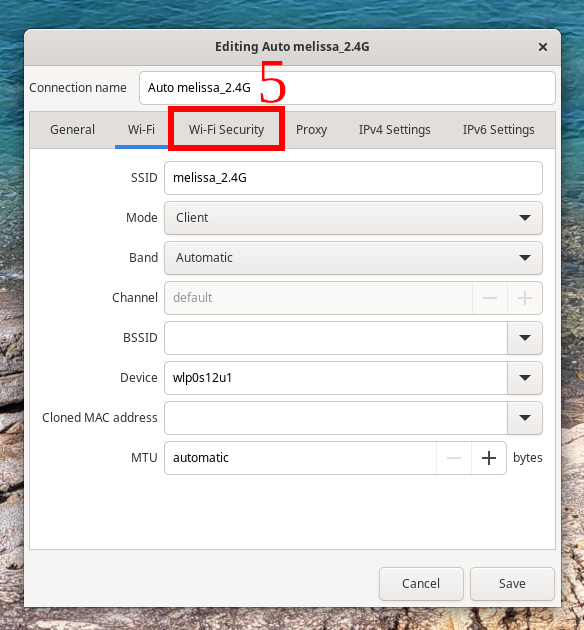Click the SSID text field
Screen dimensions: 584x630
353,178
